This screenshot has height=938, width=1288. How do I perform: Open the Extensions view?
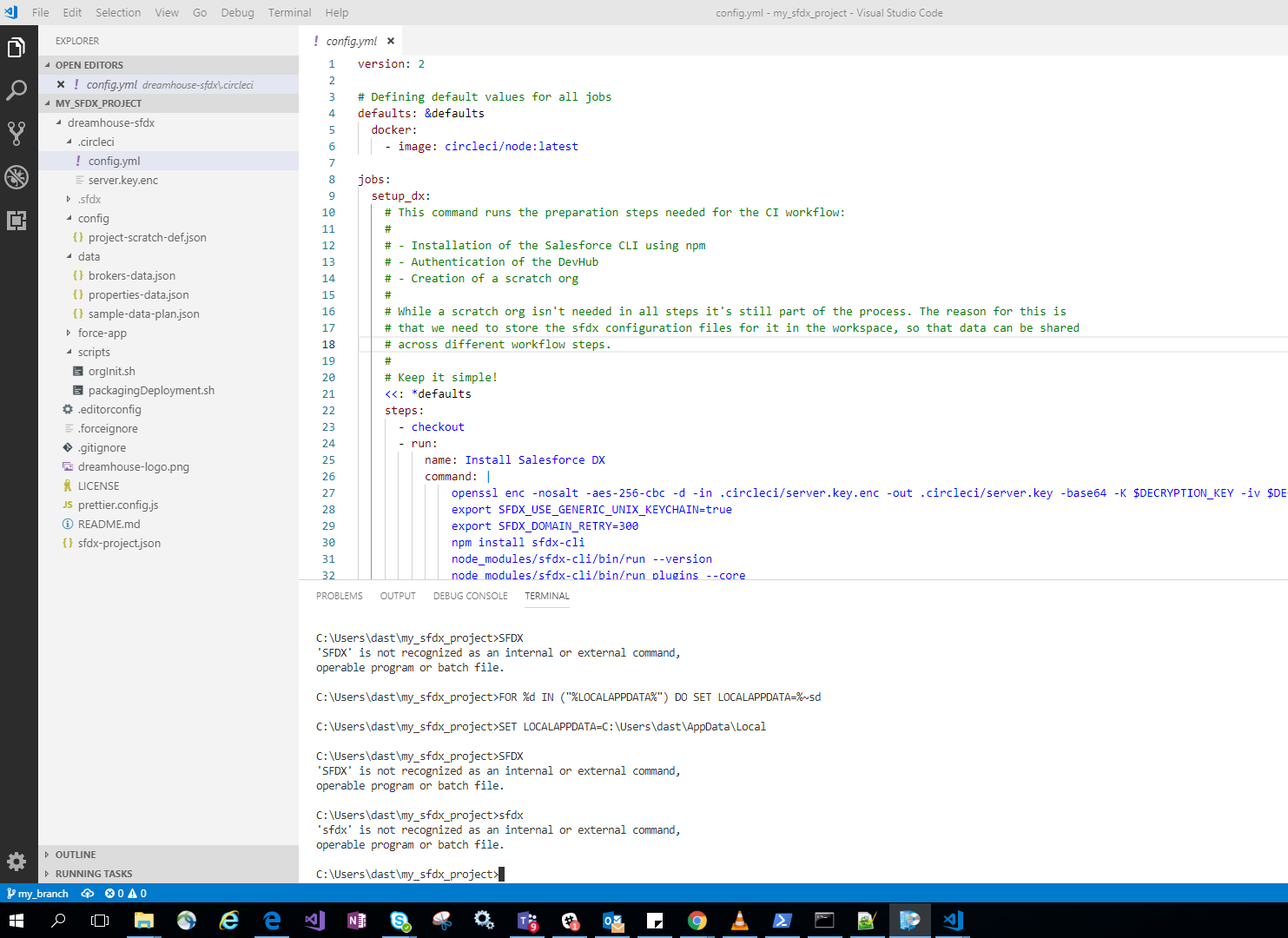point(16,221)
